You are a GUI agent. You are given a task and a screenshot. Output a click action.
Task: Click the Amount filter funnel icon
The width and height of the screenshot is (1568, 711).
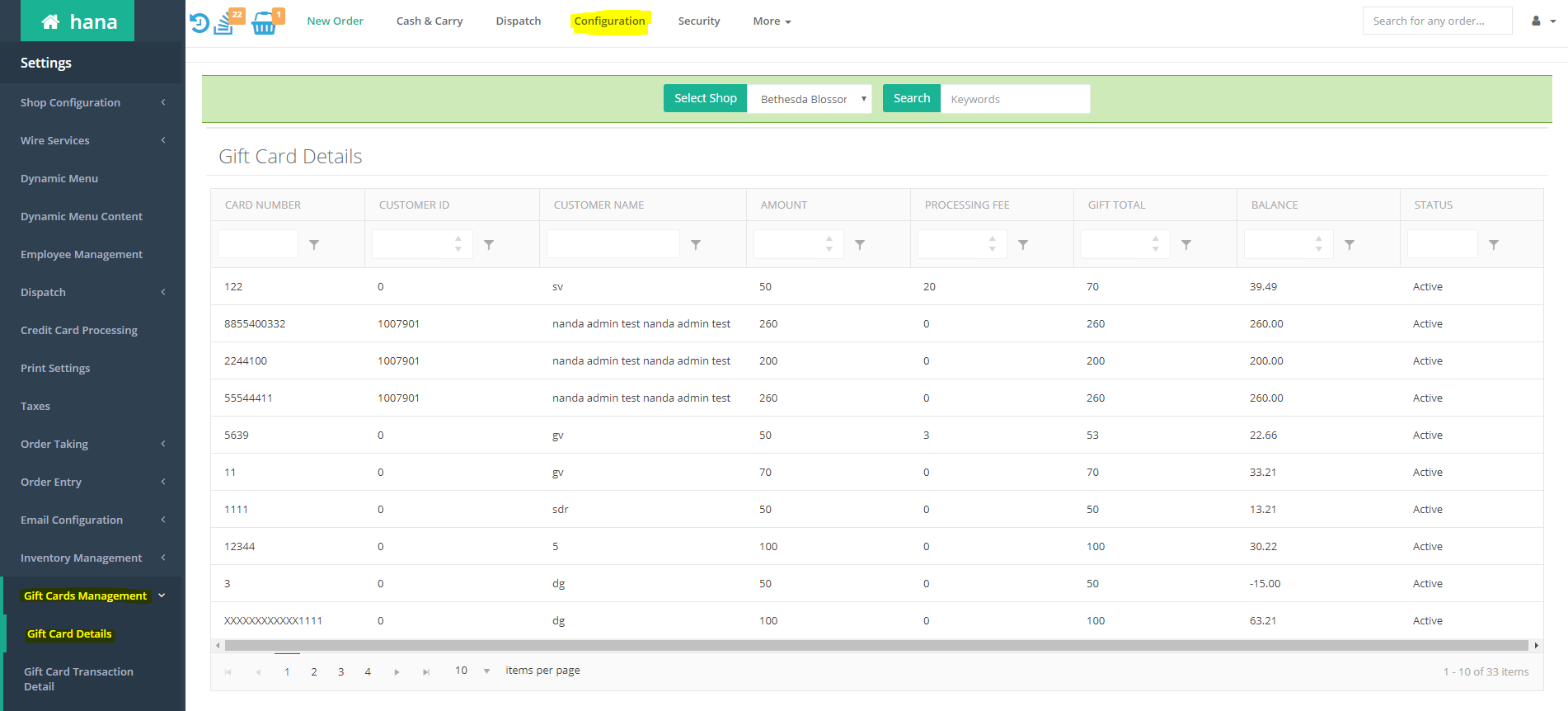click(x=860, y=245)
